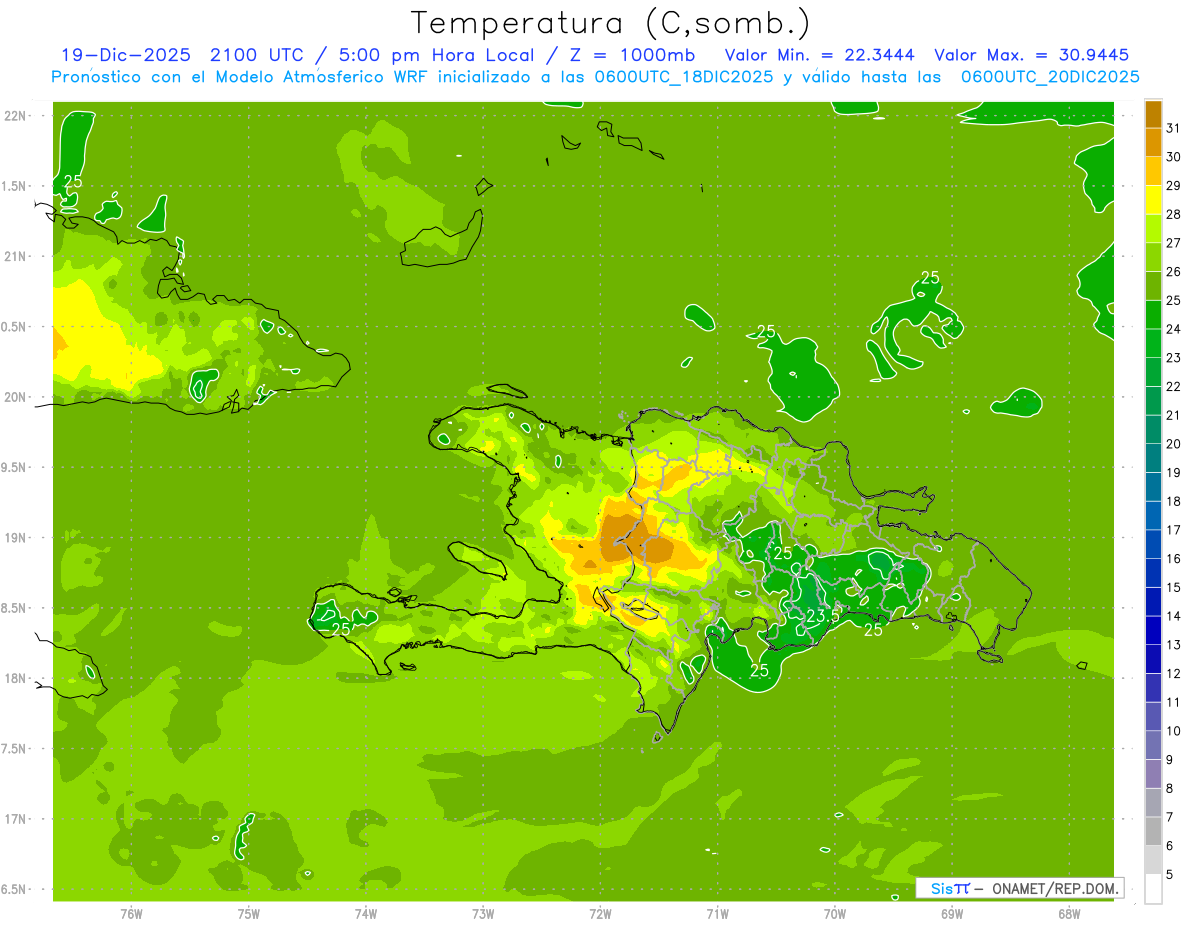Click the 'ONAMET/REP.DOM.' credit label
This screenshot has width=1200, height=927.
pyautogui.click(x=1056, y=888)
